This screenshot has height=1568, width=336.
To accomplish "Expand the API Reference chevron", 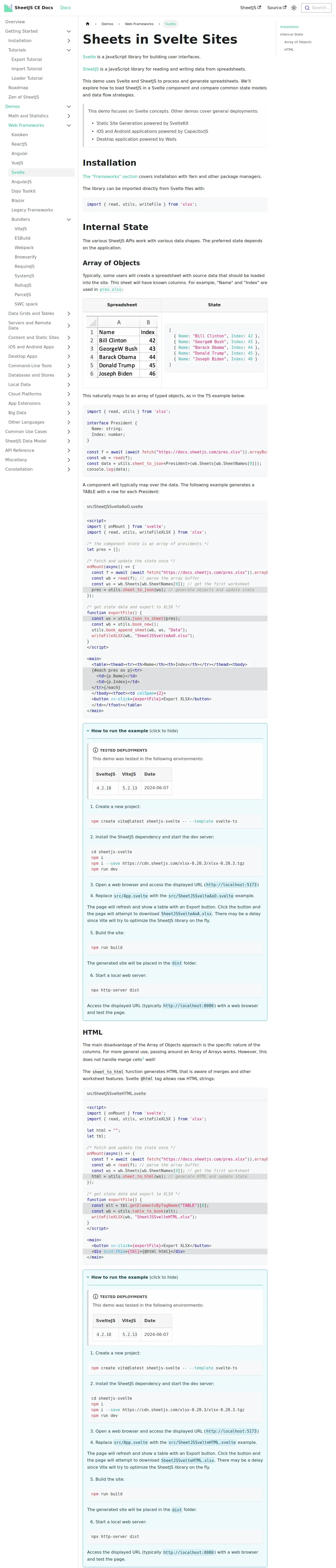I will pos(68,451).
